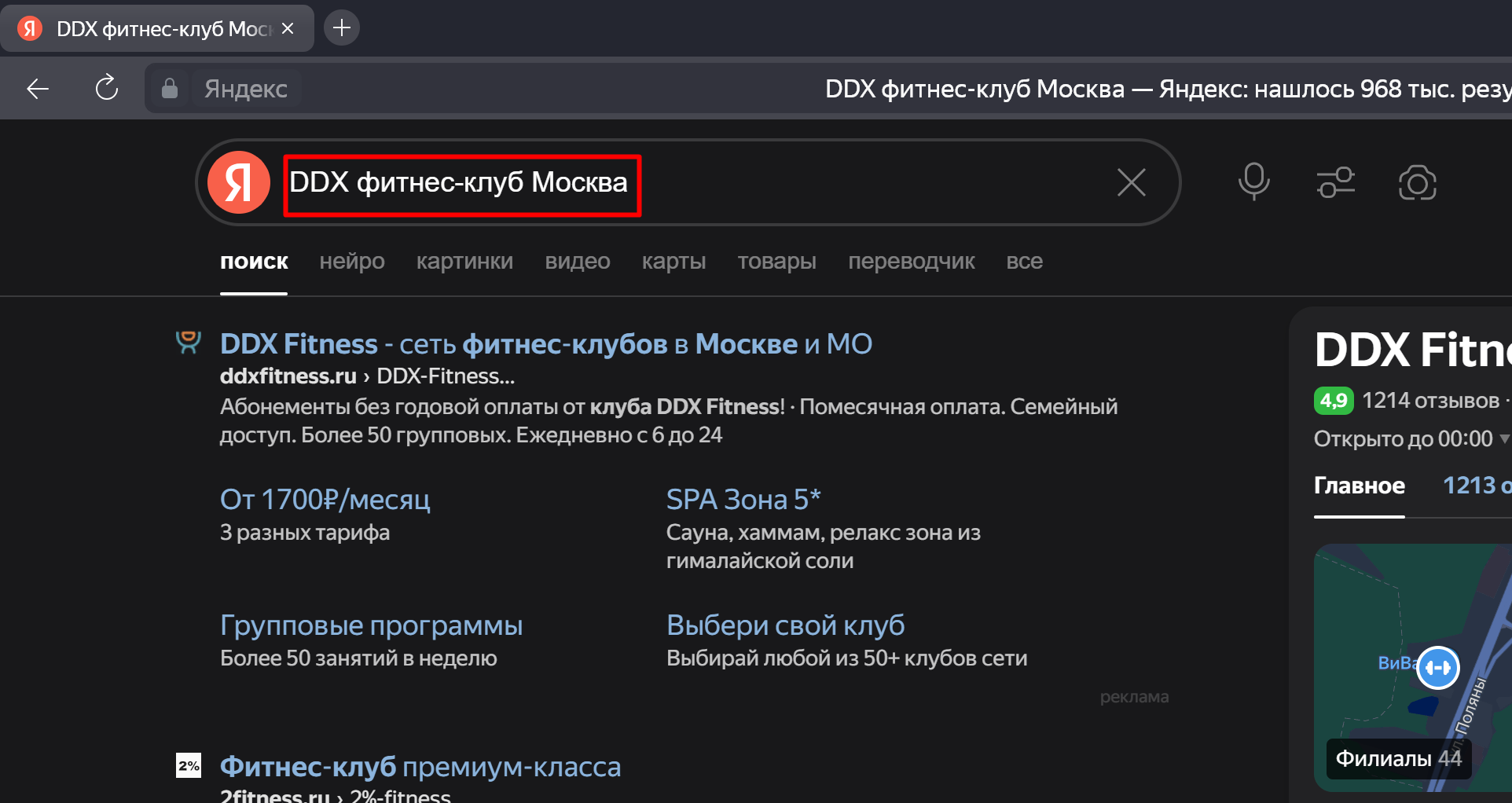Image resolution: width=1512 pixels, height=803 pixels.
Task: Open the search settings sliders icon
Action: [1336, 182]
